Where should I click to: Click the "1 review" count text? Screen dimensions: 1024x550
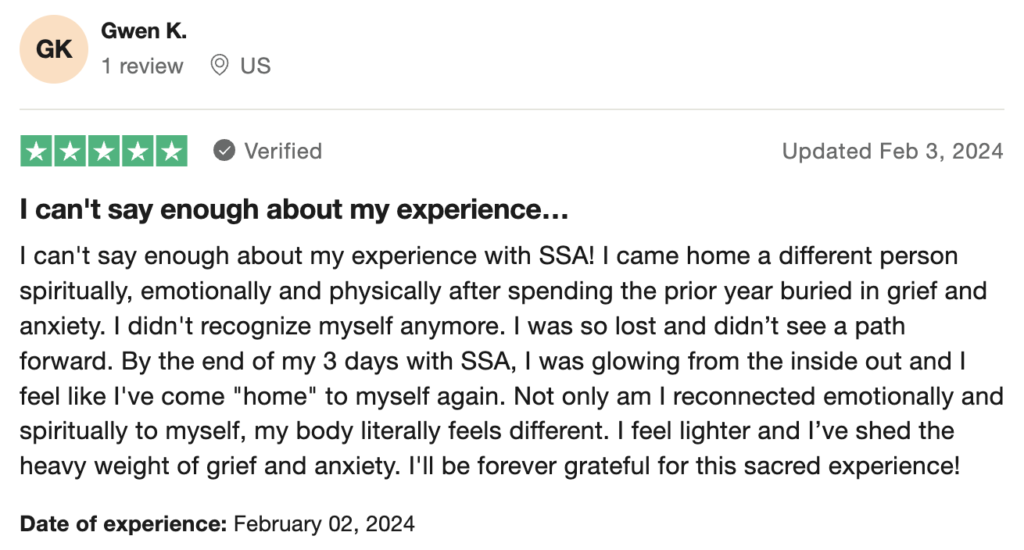click(x=142, y=66)
